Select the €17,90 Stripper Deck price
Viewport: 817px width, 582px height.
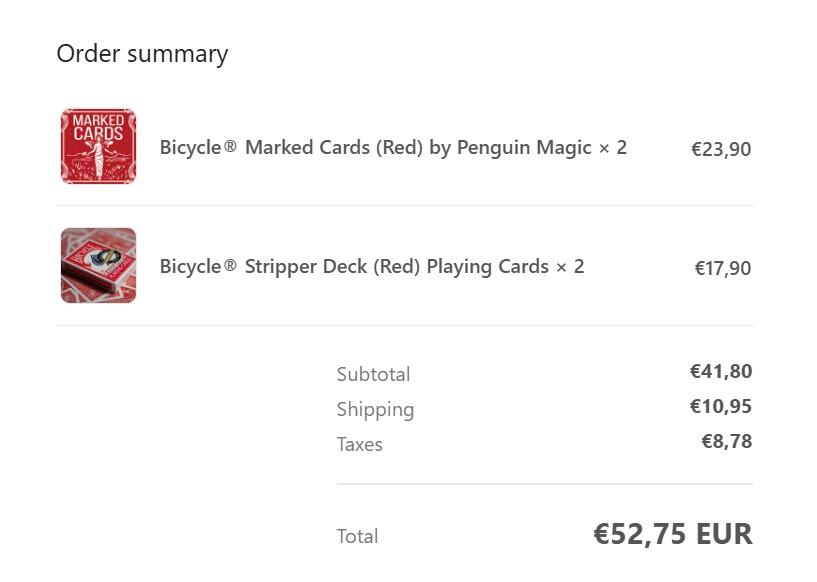pyautogui.click(x=723, y=268)
